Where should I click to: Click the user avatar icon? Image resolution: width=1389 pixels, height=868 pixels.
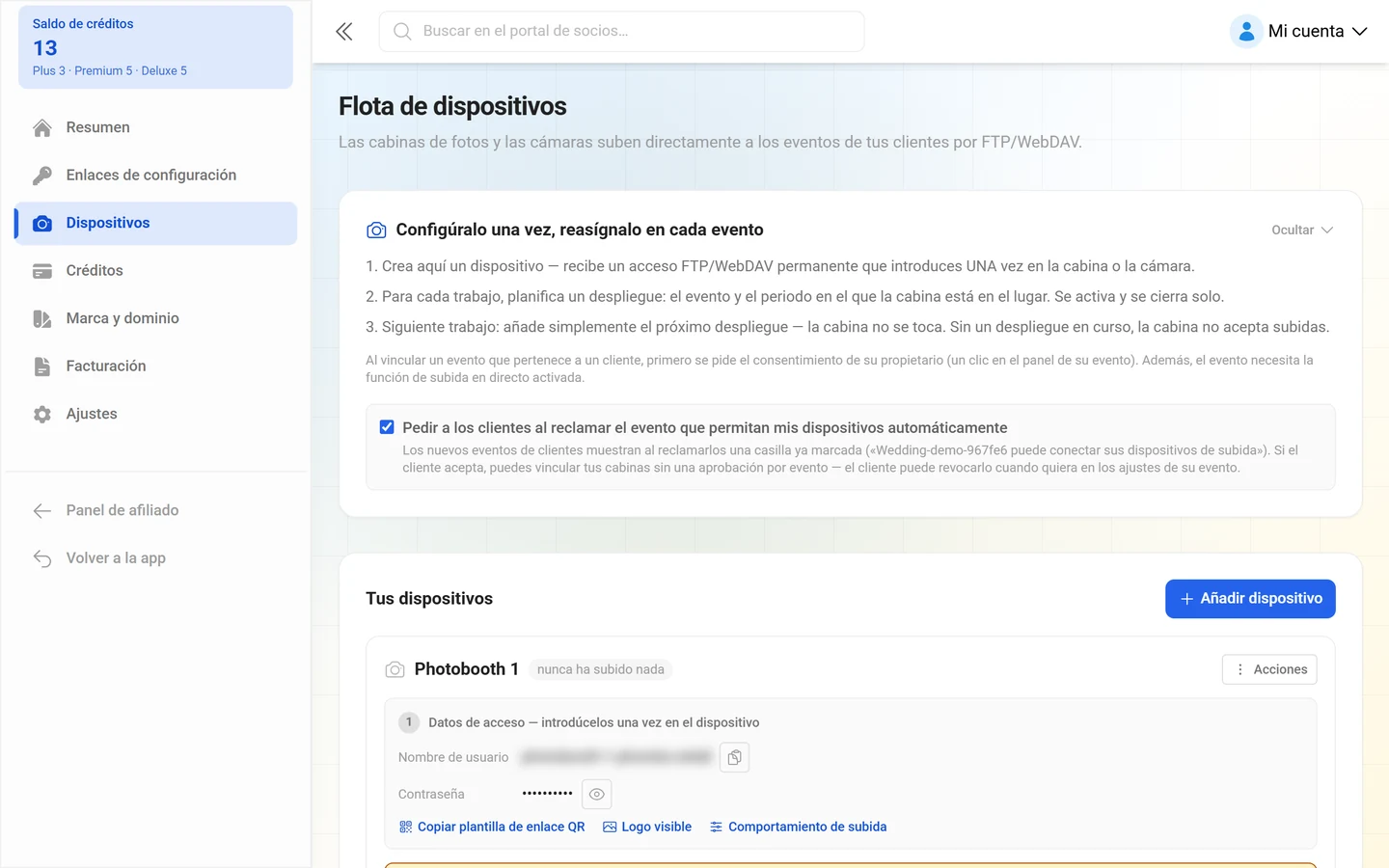pos(1246,32)
